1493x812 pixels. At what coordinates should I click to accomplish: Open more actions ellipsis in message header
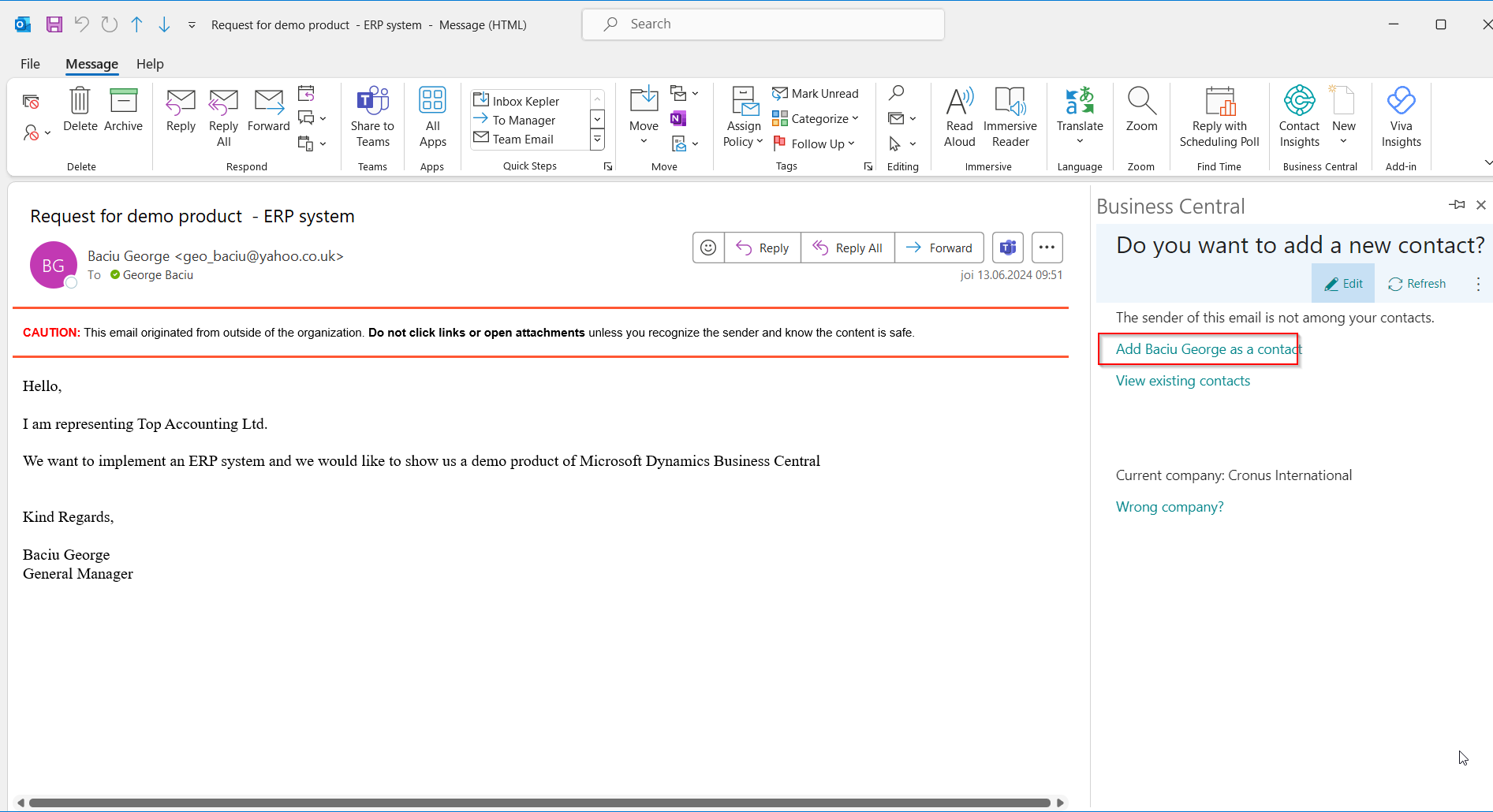(x=1047, y=248)
